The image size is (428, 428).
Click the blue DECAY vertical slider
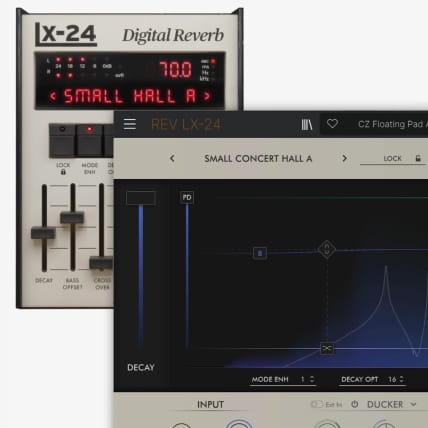[141, 275]
